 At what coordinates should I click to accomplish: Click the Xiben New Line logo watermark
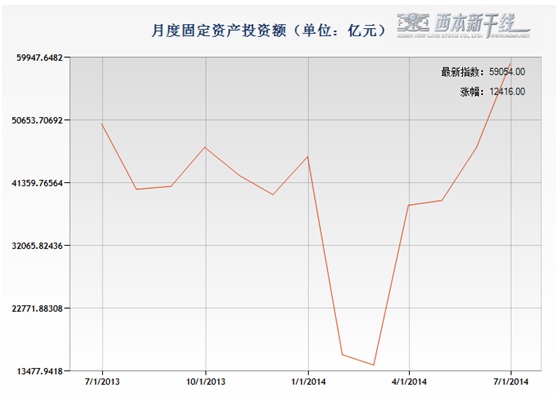click(x=463, y=26)
